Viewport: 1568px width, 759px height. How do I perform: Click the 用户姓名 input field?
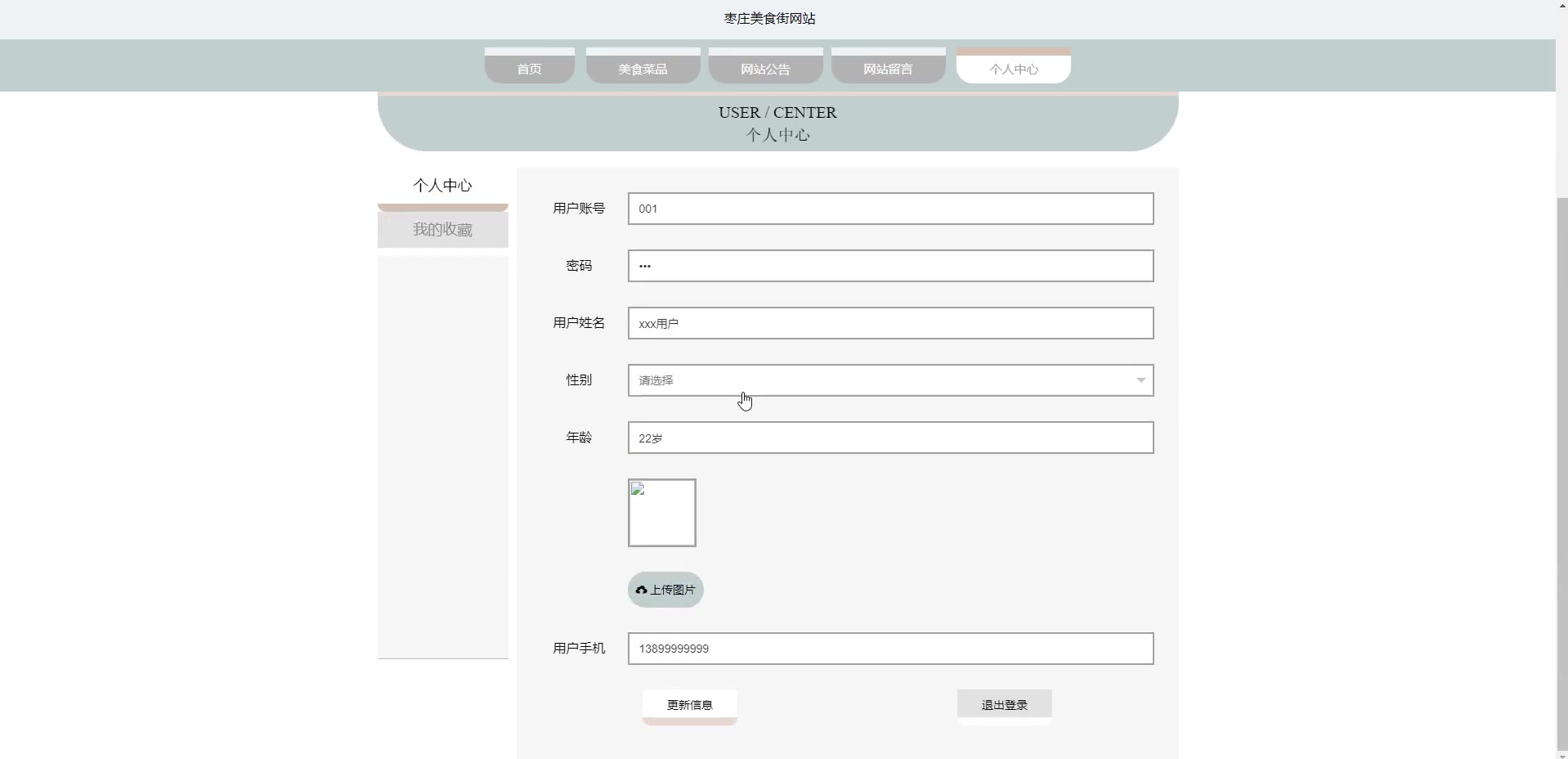[890, 323]
